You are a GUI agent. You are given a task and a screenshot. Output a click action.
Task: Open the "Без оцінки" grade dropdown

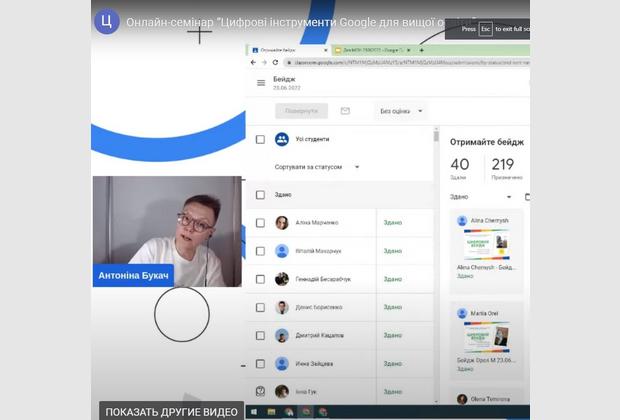click(x=402, y=111)
